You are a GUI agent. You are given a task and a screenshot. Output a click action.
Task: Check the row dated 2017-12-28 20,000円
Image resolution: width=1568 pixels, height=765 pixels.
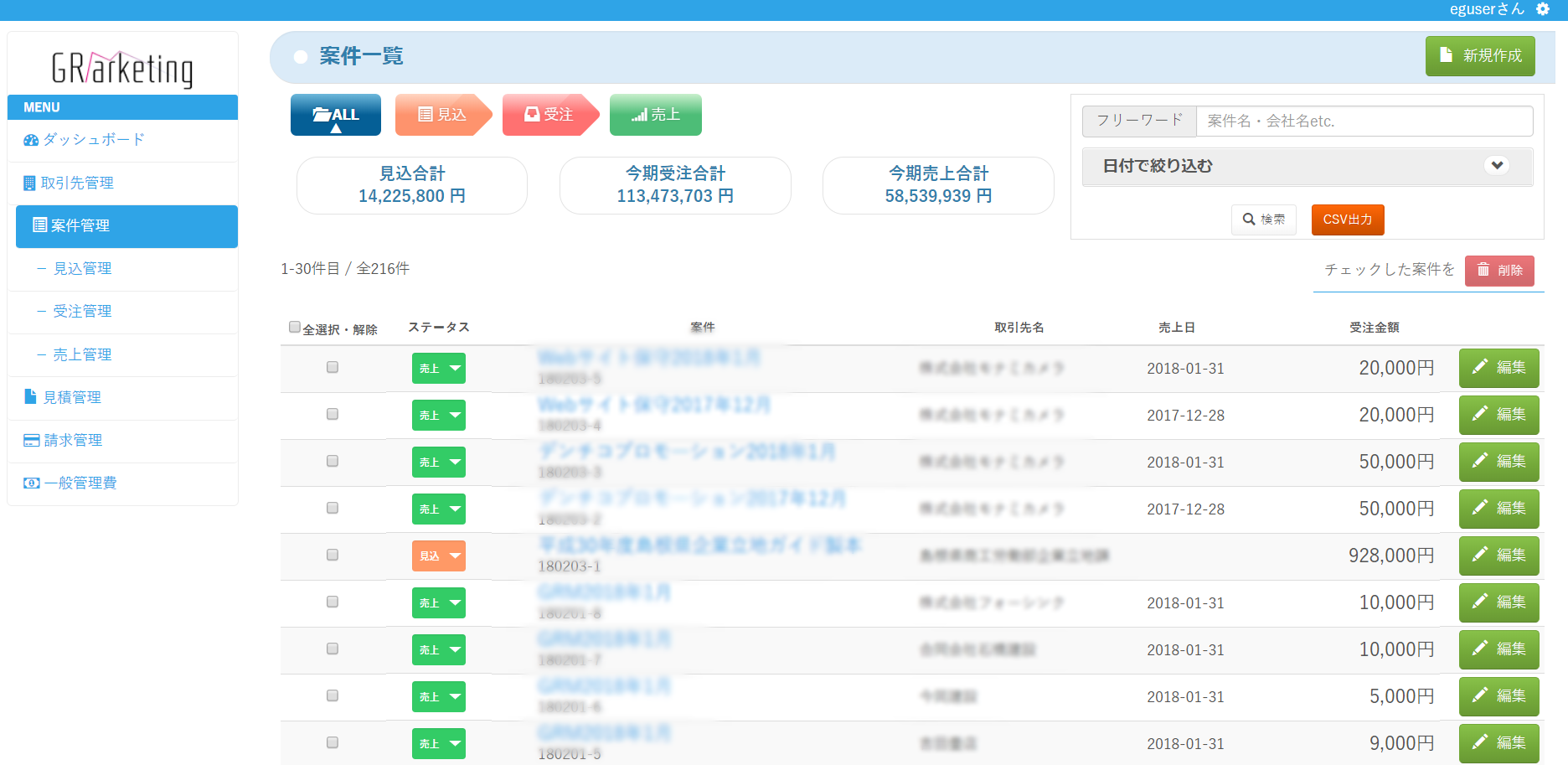(333, 414)
